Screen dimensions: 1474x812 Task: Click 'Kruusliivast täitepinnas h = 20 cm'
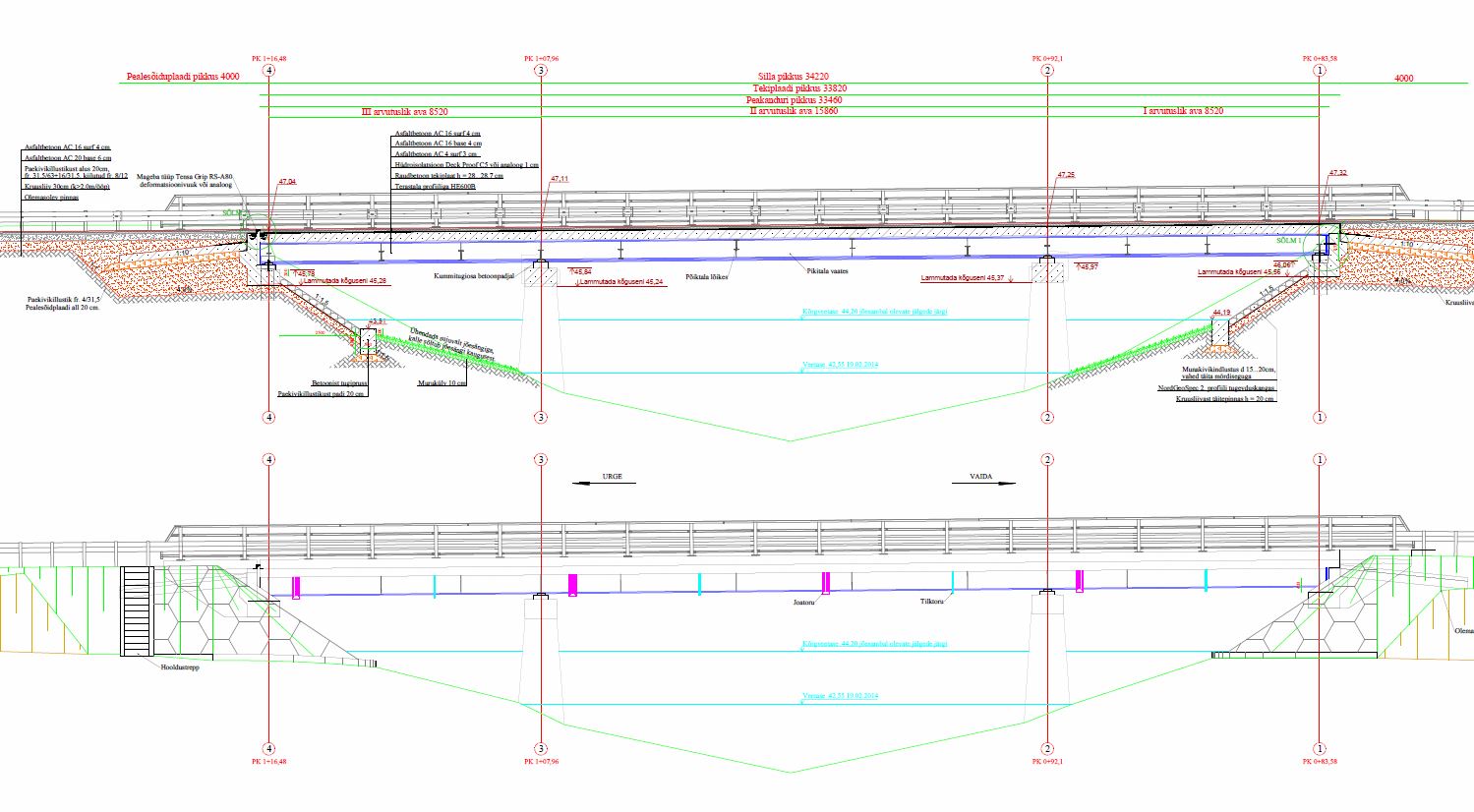point(1224,399)
